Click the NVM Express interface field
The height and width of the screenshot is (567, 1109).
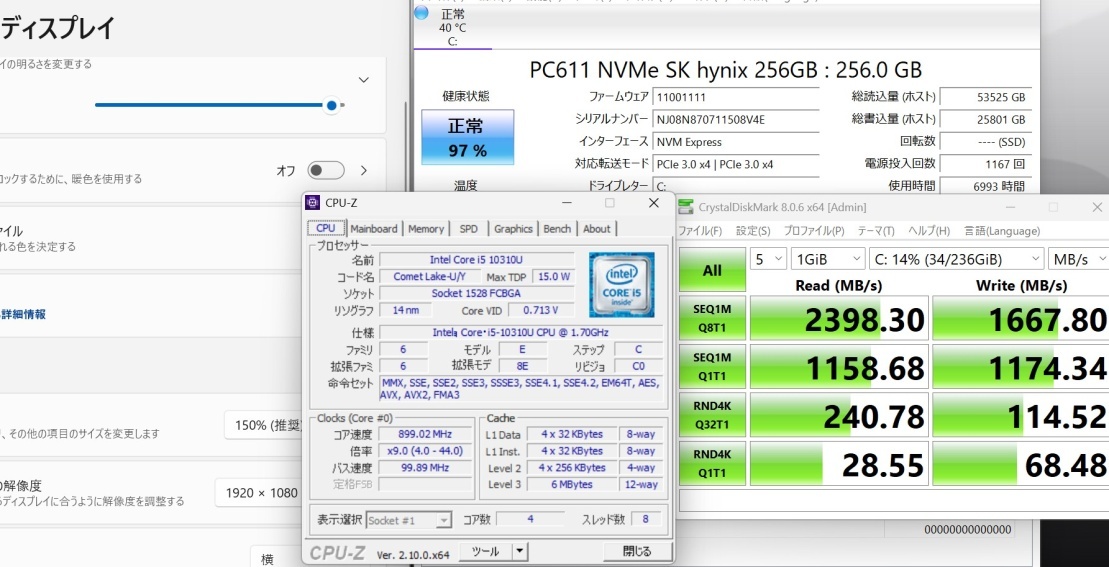(x=736, y=142)
